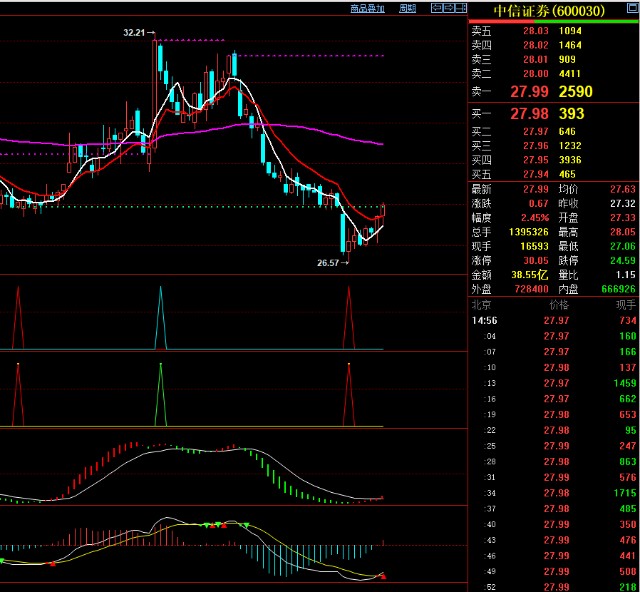Viewport: 640px width, 592px height.
Task: Click the left arrow navigation icon
Action: click(x=435, y=8)
